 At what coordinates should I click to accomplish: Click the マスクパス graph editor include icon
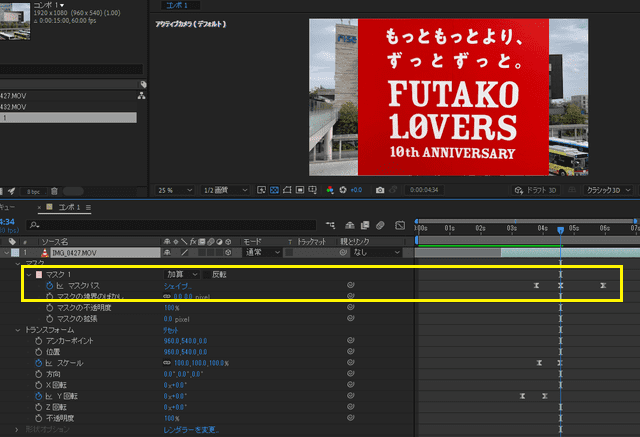click(60, 286)
